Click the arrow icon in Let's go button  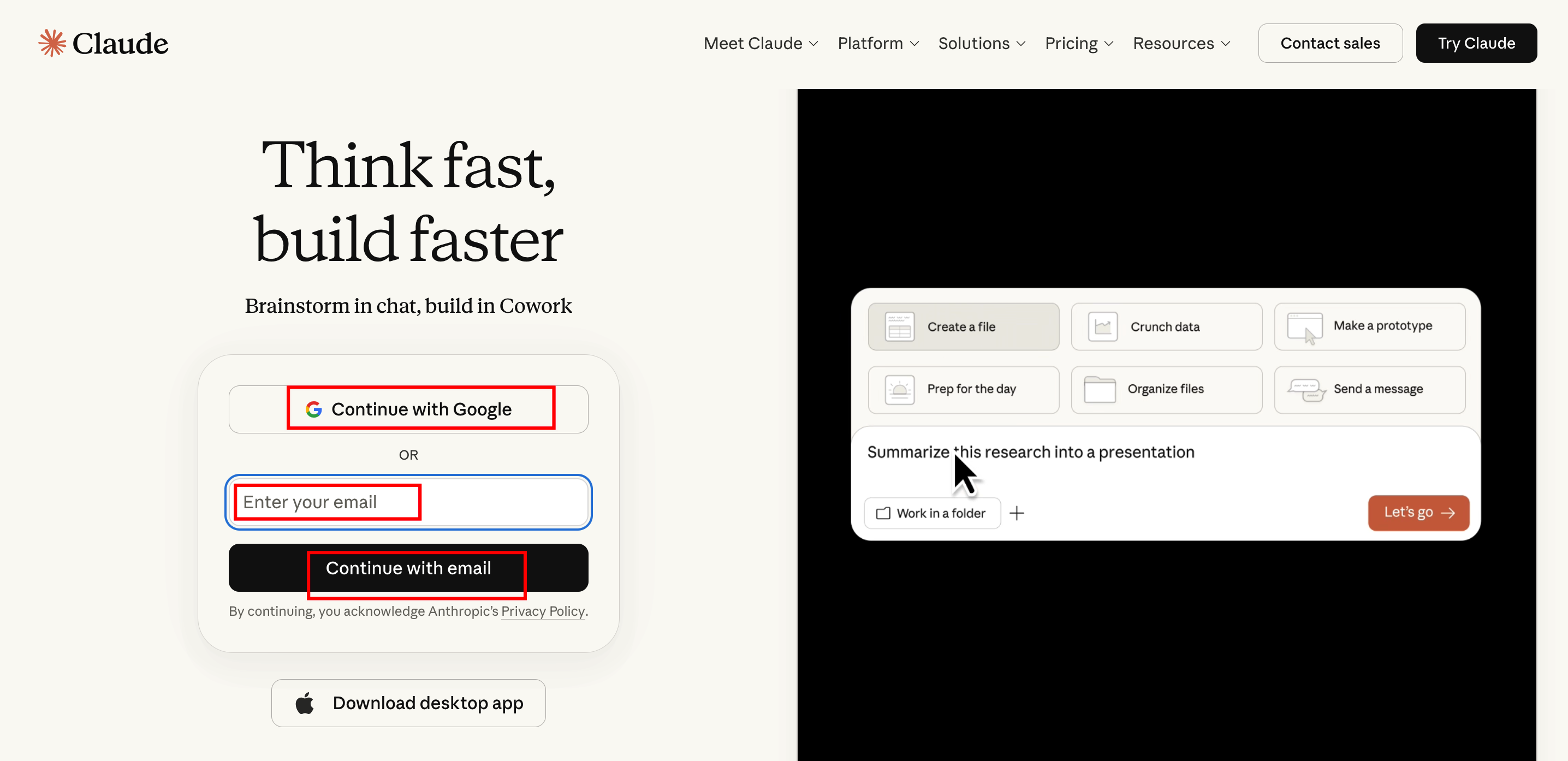(x=1448, y=513)
